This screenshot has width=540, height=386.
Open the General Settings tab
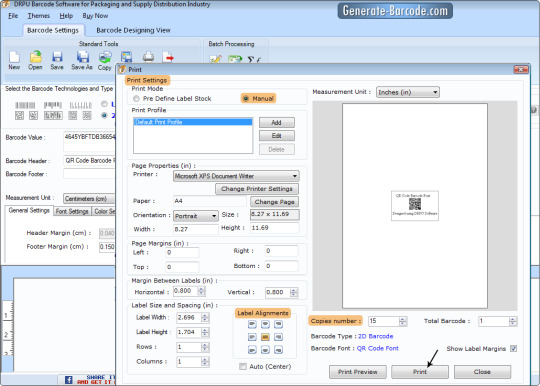pos(29,210)
